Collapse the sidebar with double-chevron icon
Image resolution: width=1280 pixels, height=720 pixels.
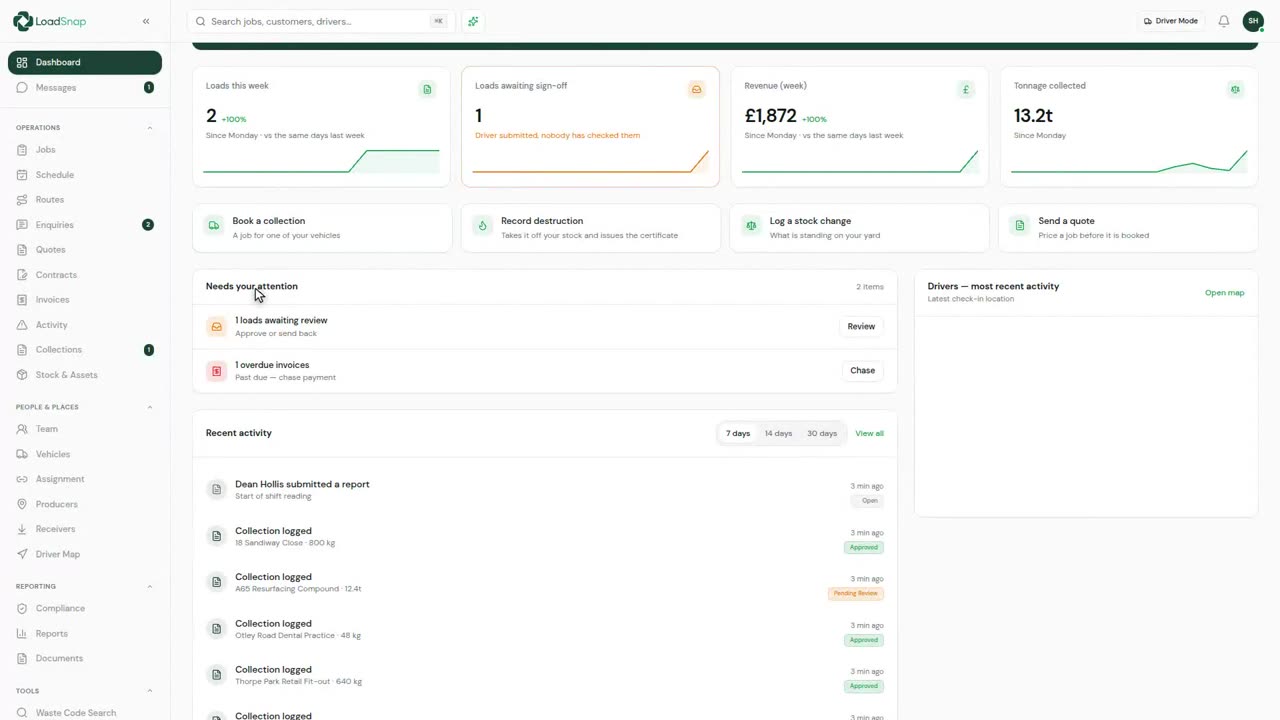pyautogui.click(x=146, y=21)
